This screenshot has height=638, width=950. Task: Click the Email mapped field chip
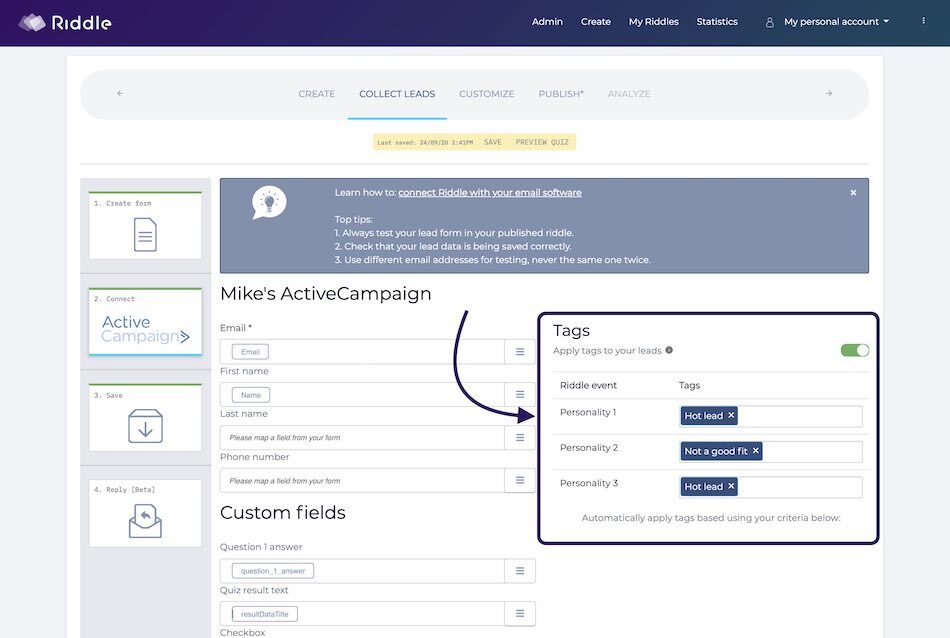tap(250, 352)
